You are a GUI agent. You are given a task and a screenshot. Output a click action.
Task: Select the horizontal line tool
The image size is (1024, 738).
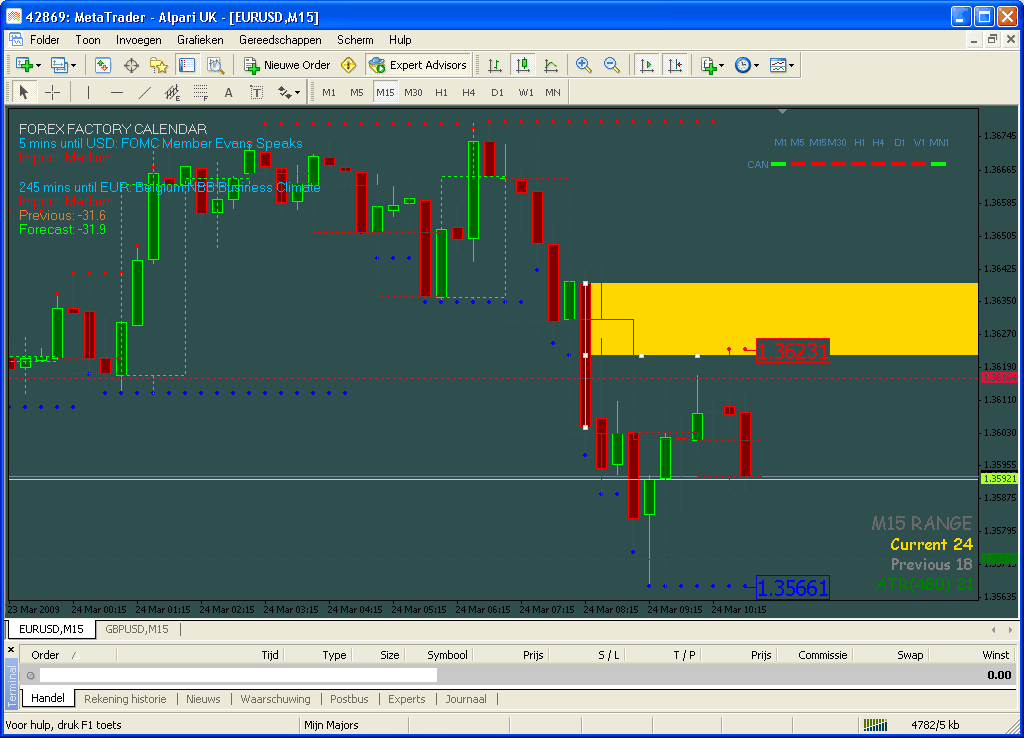[116, 92]
